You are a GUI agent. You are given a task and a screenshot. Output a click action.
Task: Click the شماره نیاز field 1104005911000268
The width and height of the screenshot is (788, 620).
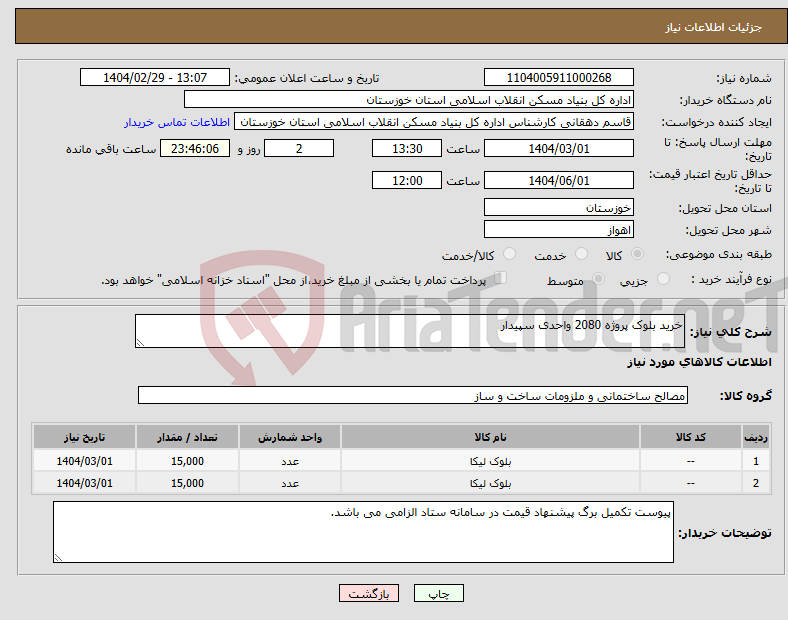coord(558,77)
